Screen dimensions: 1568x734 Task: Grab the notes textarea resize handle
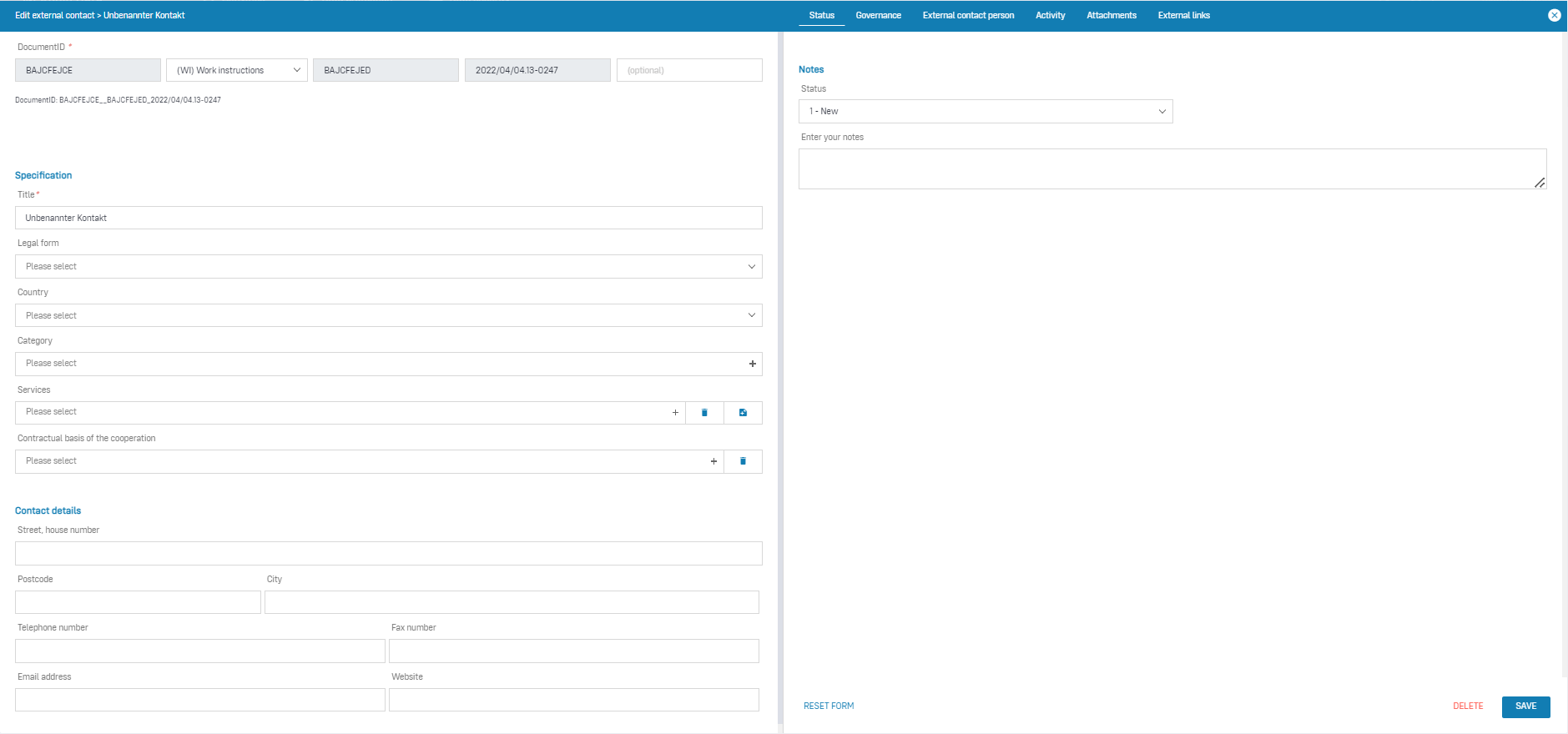click(x=1540, y=183)
